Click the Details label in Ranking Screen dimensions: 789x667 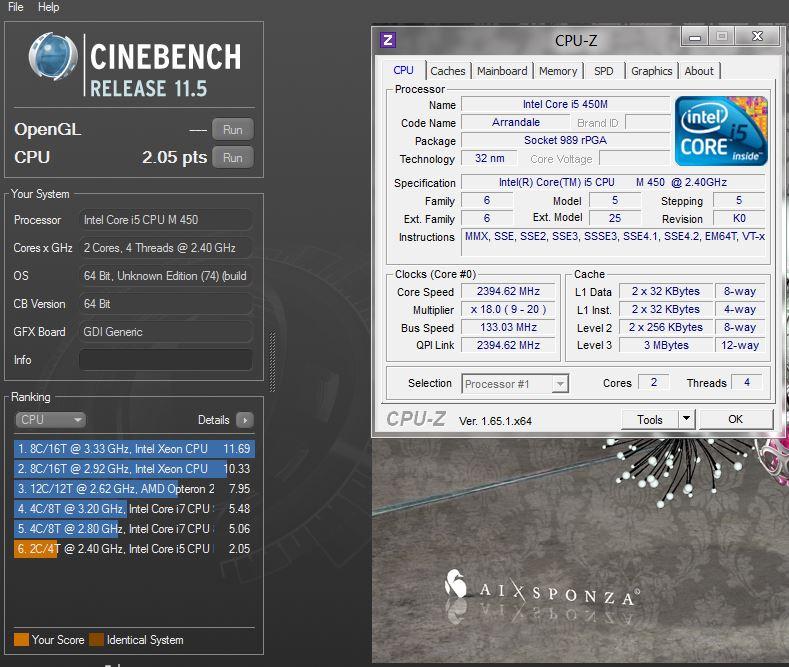(213, 420)
